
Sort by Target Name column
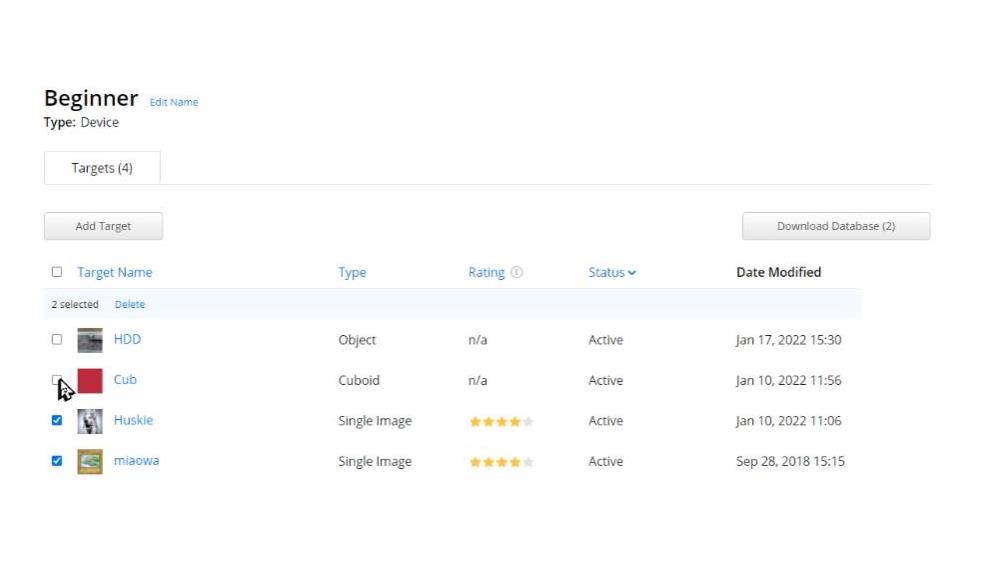pyautogui.click(x=115, y=272)
